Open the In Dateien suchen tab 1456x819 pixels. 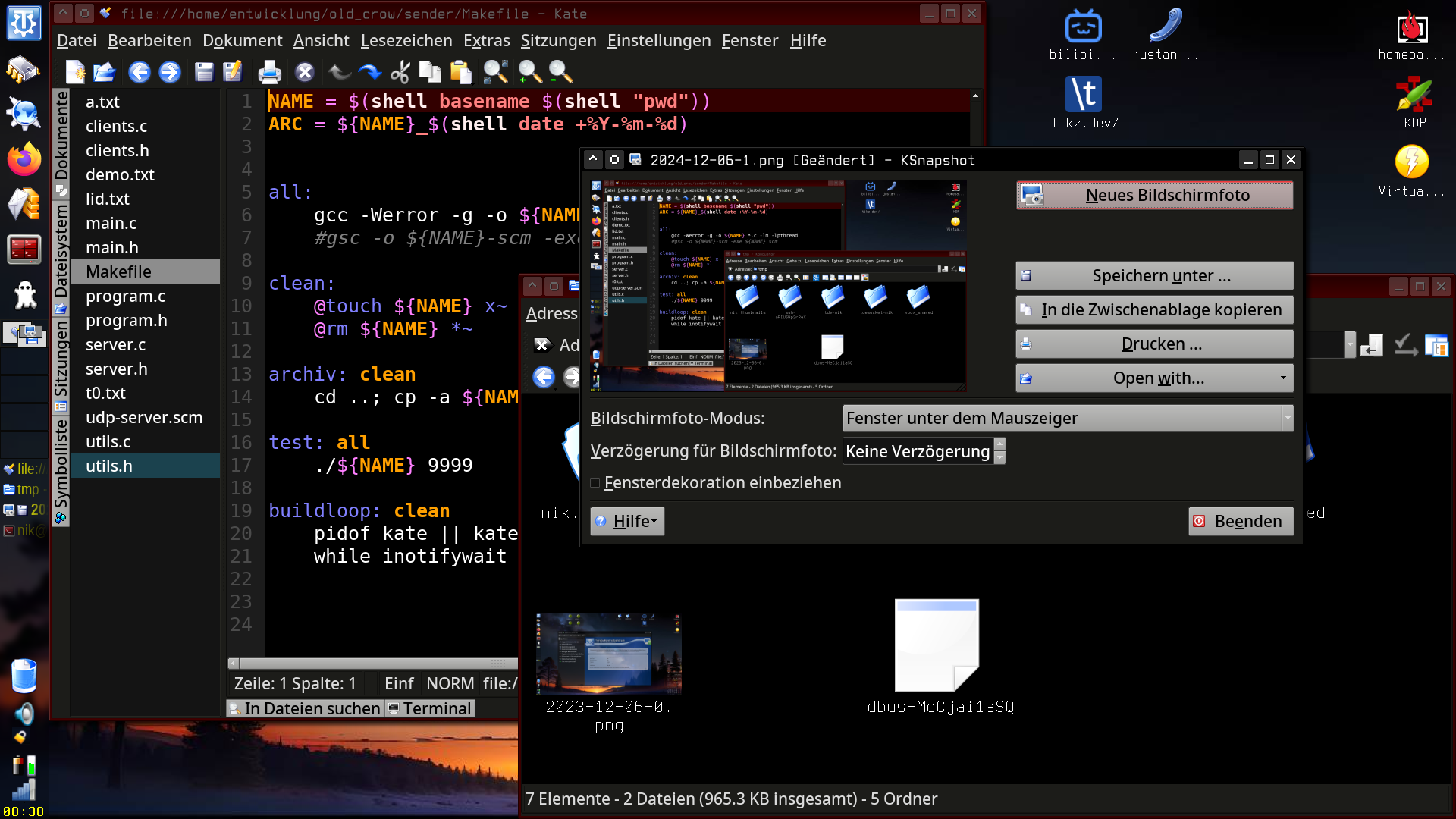[305, 708]
